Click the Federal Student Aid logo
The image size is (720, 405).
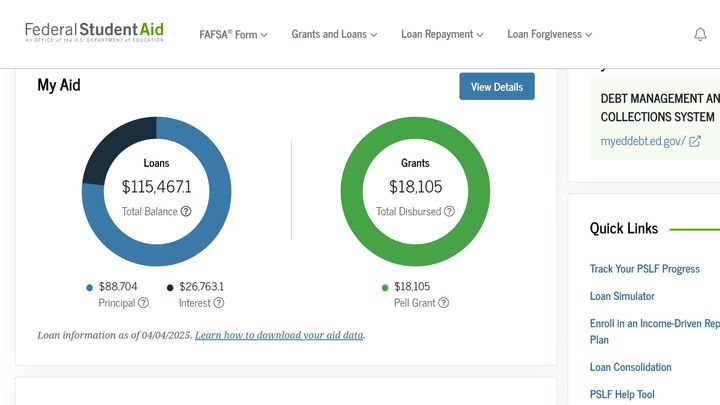point(95,32)
